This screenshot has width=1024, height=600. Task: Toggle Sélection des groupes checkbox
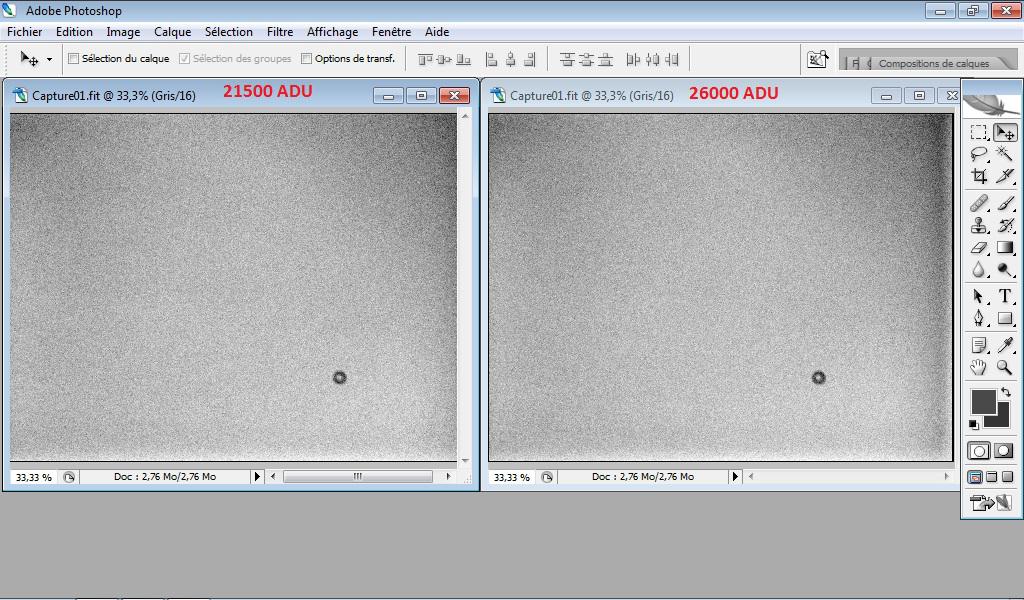coord(184,59)
